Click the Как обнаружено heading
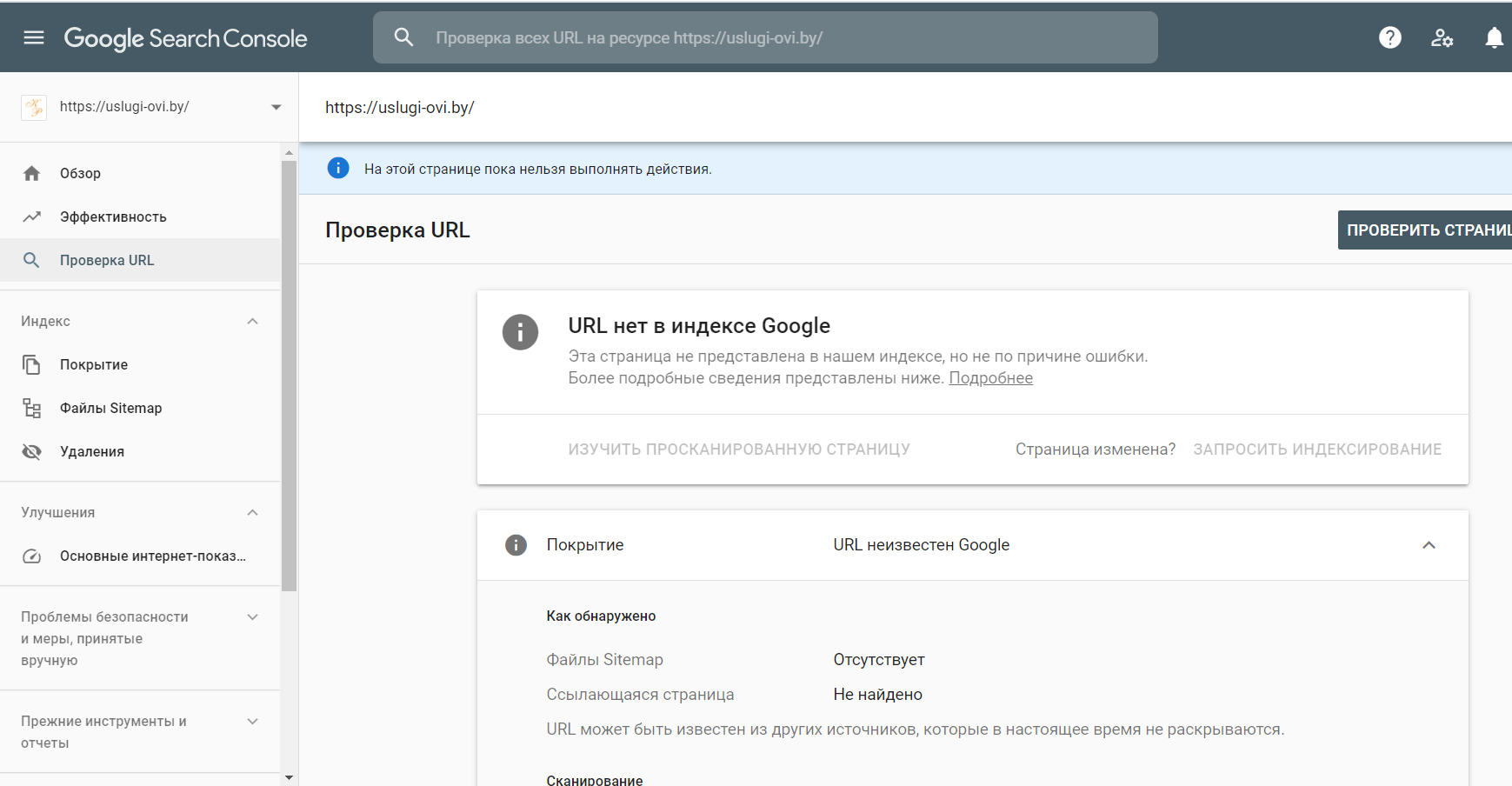Viewport: 1512px width, 786px height. (601, 616)
